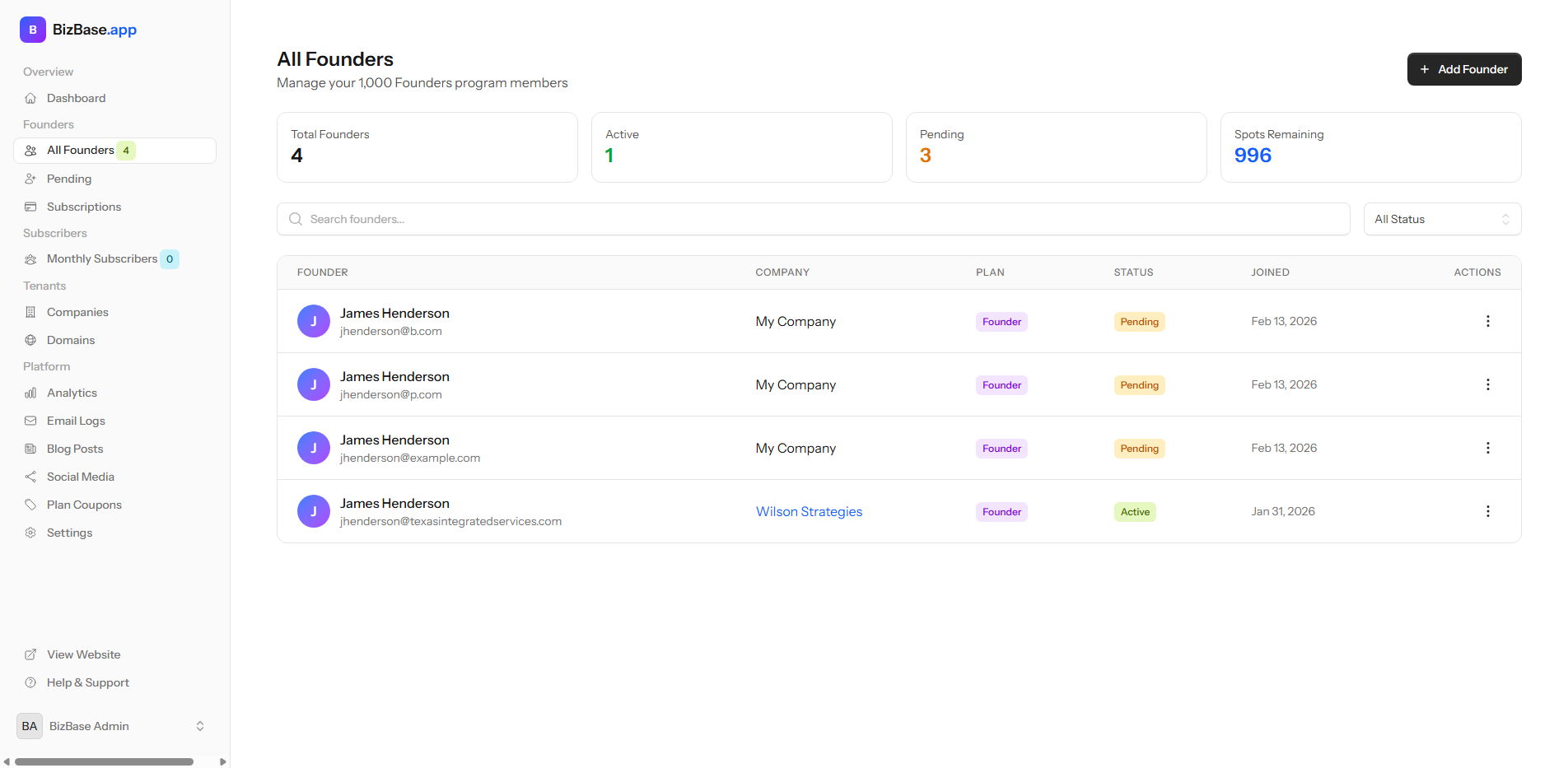Open the Companies section
1568x768 pixels.
(77, 312)
